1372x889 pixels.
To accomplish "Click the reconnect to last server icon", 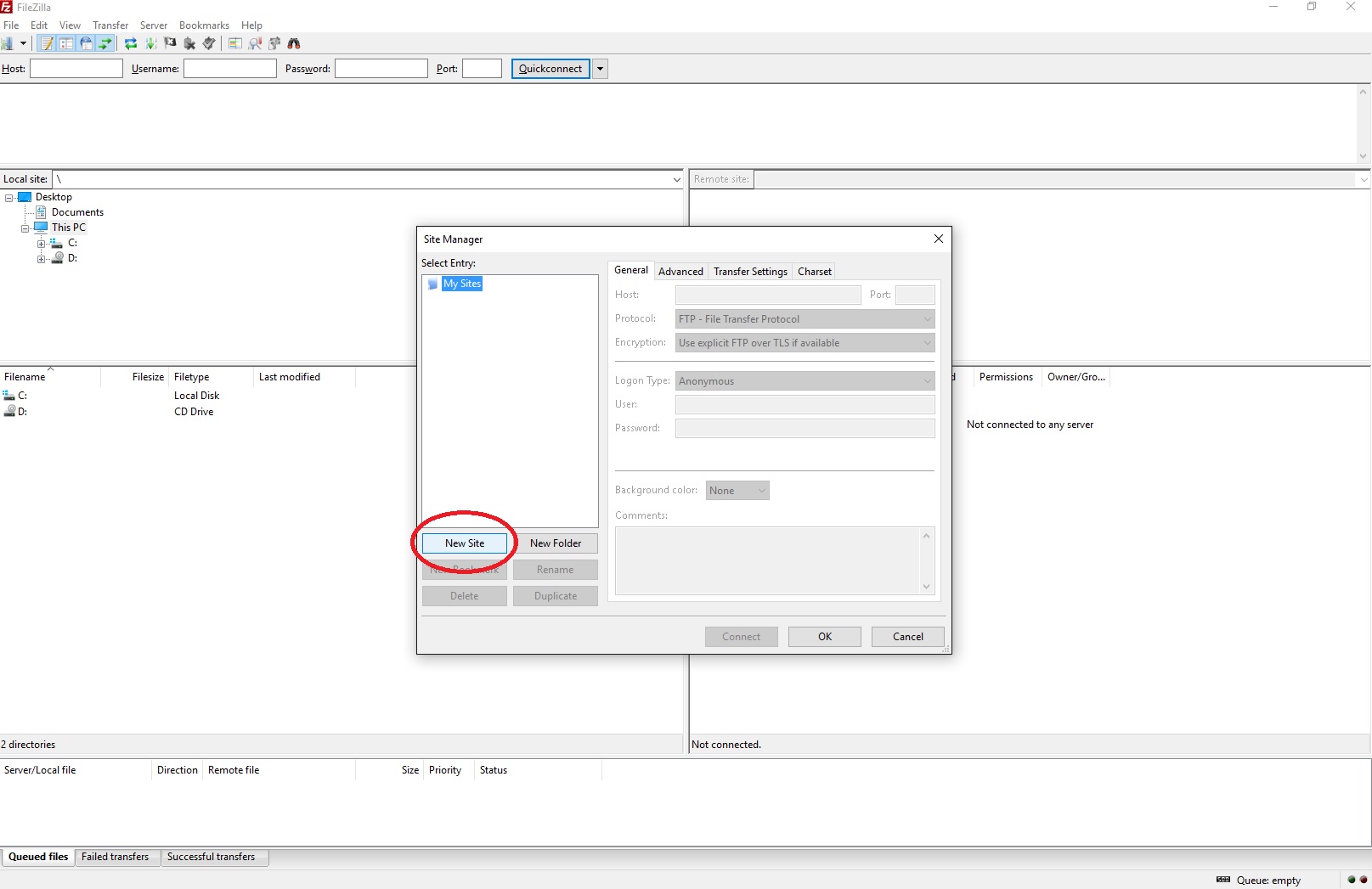I will (x=209, y=43).
